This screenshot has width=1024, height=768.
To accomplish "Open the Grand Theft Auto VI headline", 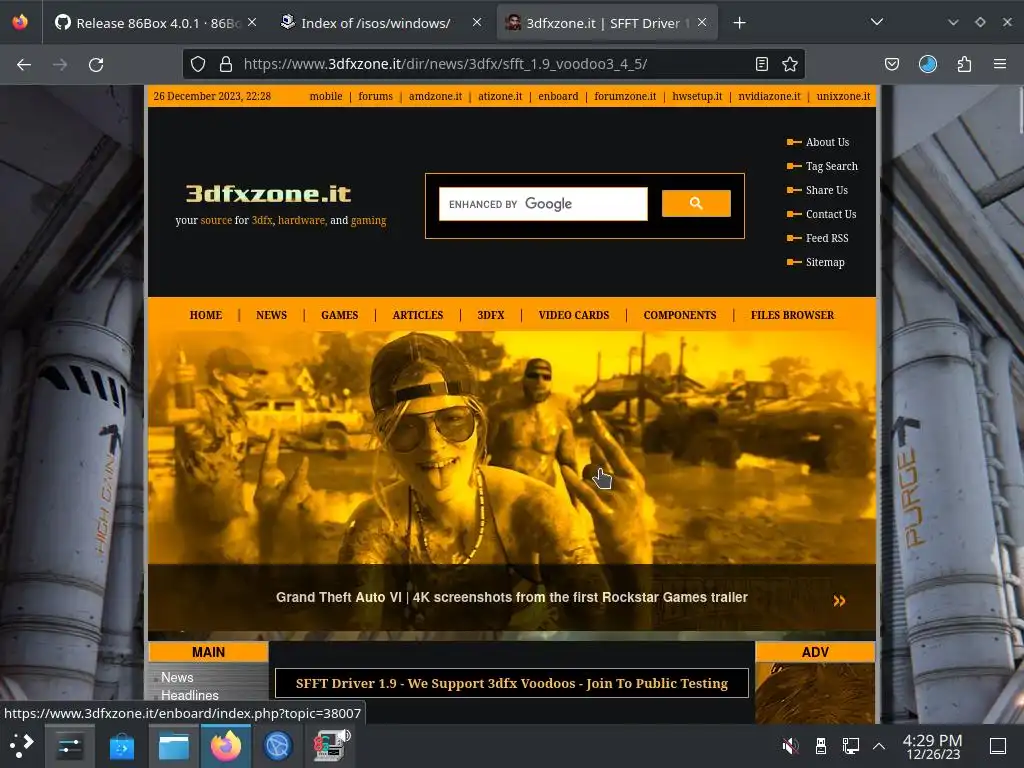I will pyautogui.click(x=511, y=597).
